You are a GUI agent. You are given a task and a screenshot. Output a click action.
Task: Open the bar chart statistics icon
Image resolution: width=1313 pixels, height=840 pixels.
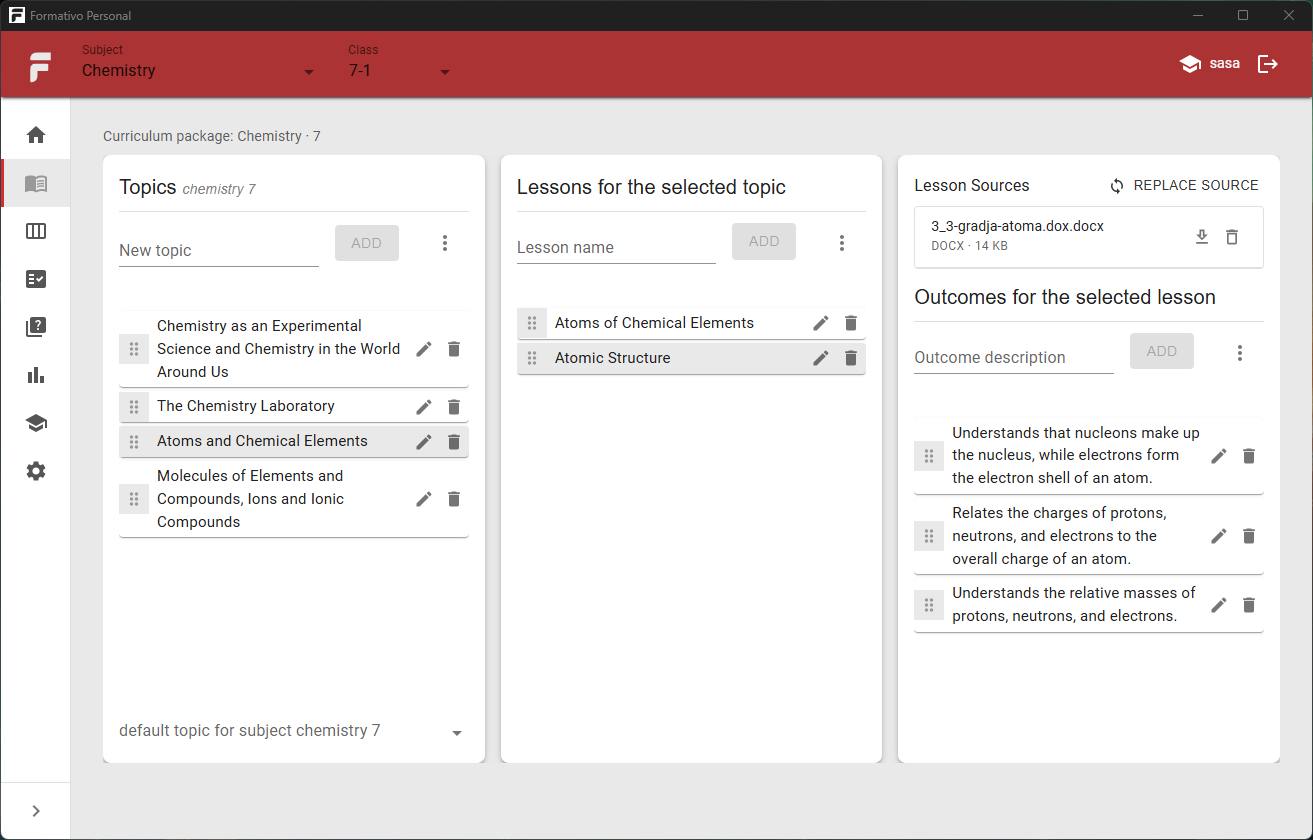[x=36, y=375]
